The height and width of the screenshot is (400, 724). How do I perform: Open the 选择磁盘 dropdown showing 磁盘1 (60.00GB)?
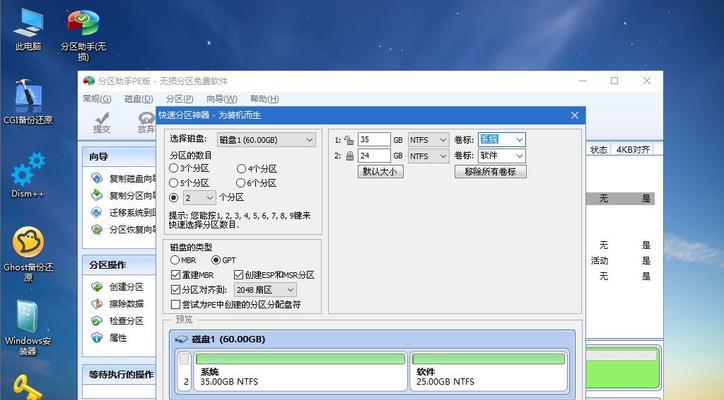(x=266, y=139)
